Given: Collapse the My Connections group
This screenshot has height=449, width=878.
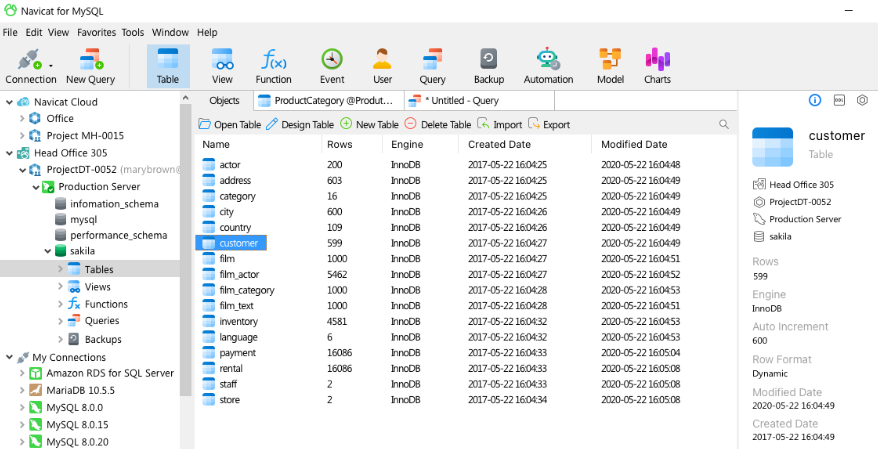Looking at the screenshot, I should click(x=8, y=357).
